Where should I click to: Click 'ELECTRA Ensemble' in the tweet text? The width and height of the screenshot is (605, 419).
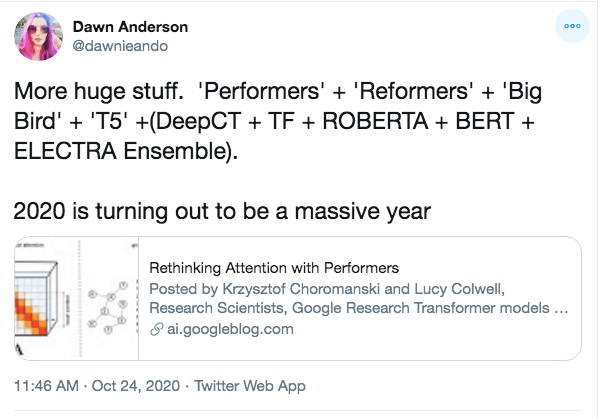[123, 151]
